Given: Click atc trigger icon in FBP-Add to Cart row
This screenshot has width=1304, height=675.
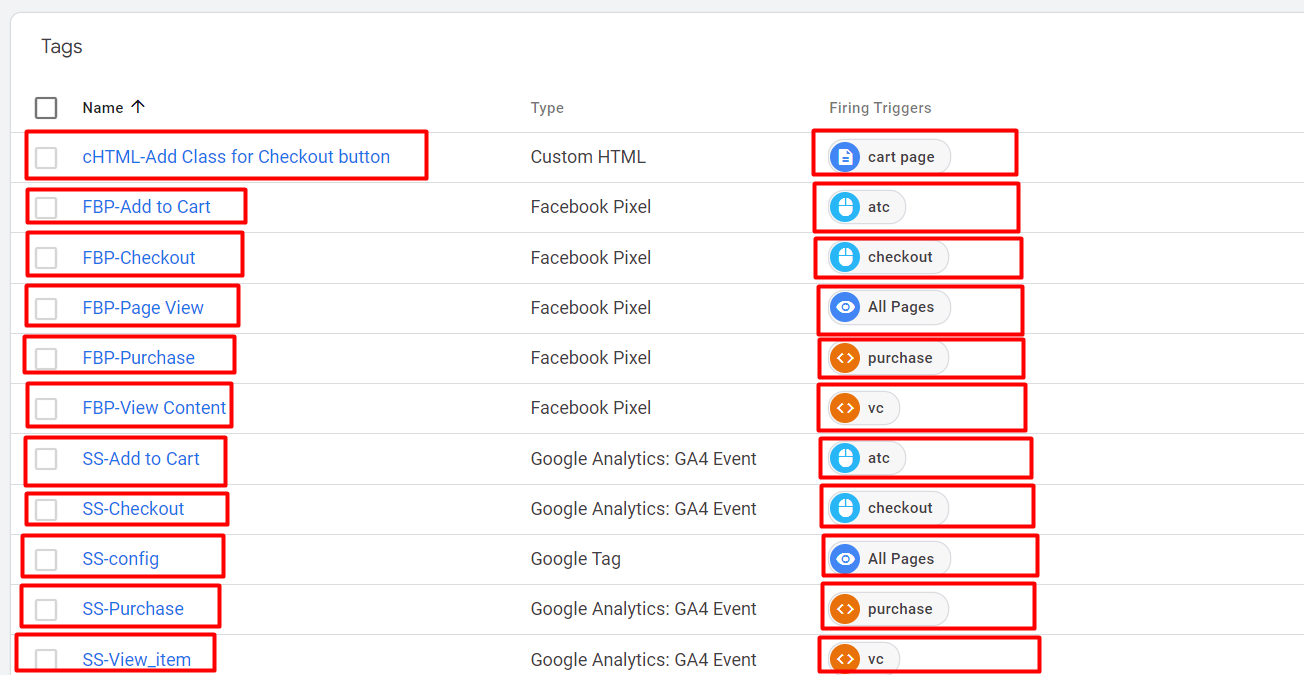Looking at the screenshot, I should click(x=845, y=207).
